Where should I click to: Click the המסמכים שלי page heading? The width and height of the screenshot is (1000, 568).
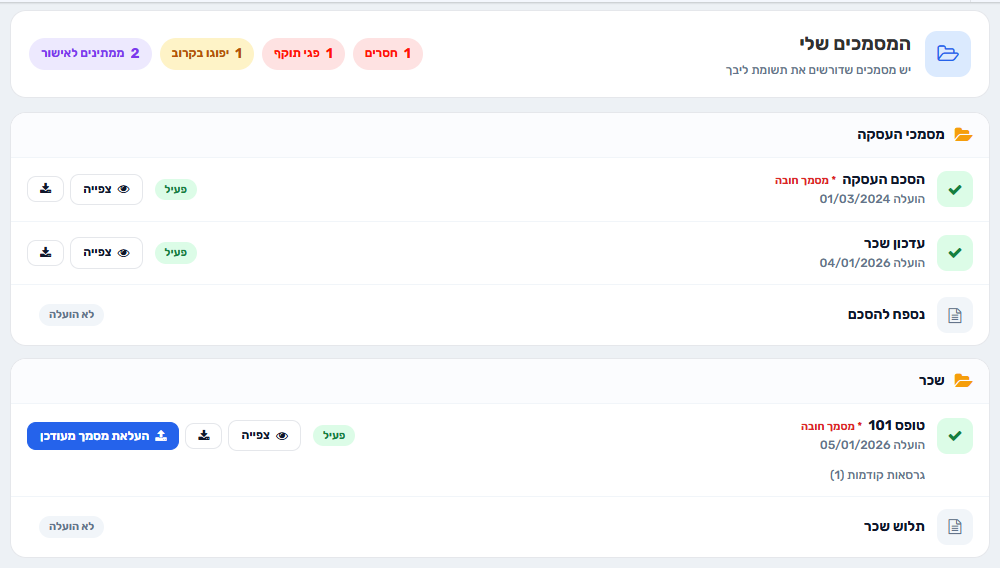855,44
